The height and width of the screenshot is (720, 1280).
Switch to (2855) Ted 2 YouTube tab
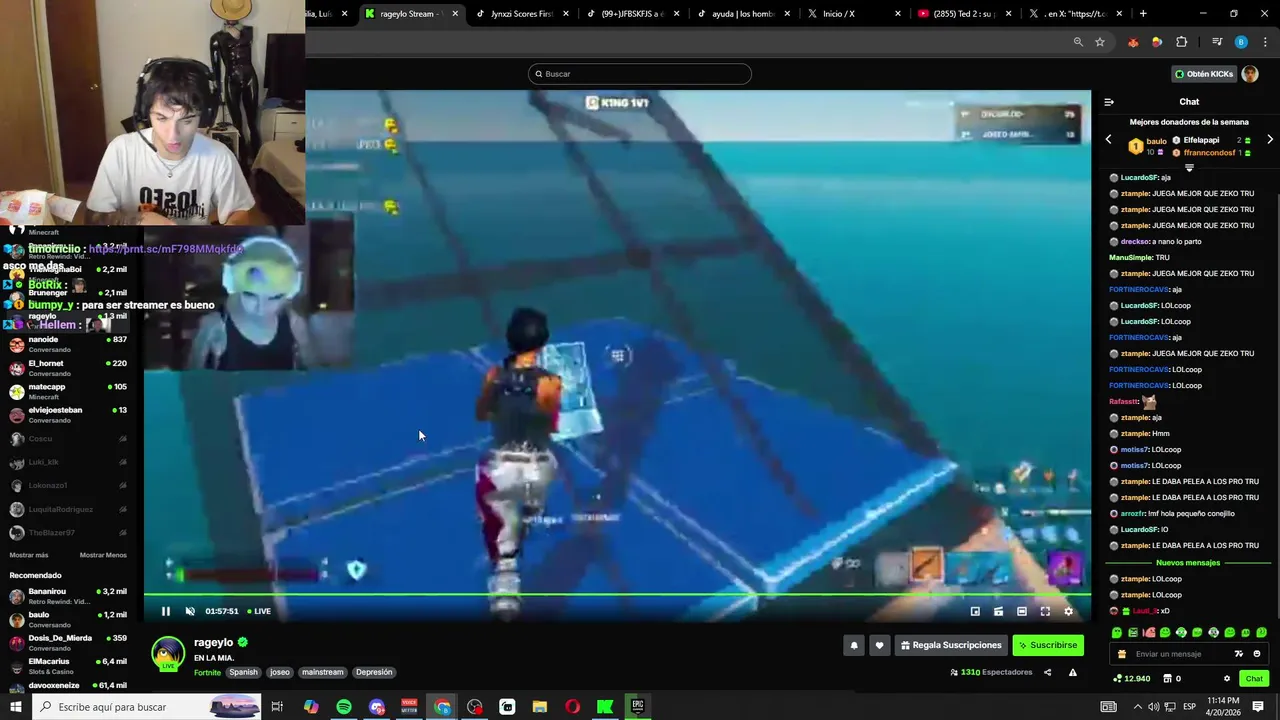(965, 14)
